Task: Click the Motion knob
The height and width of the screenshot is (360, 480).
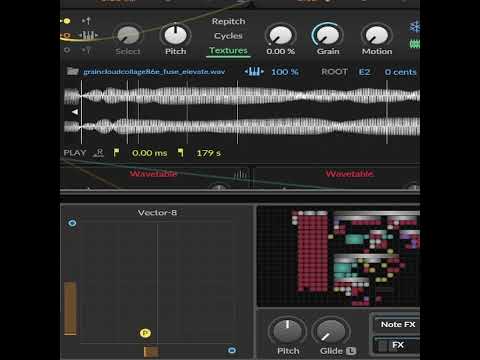Action: tap(377, 35)
